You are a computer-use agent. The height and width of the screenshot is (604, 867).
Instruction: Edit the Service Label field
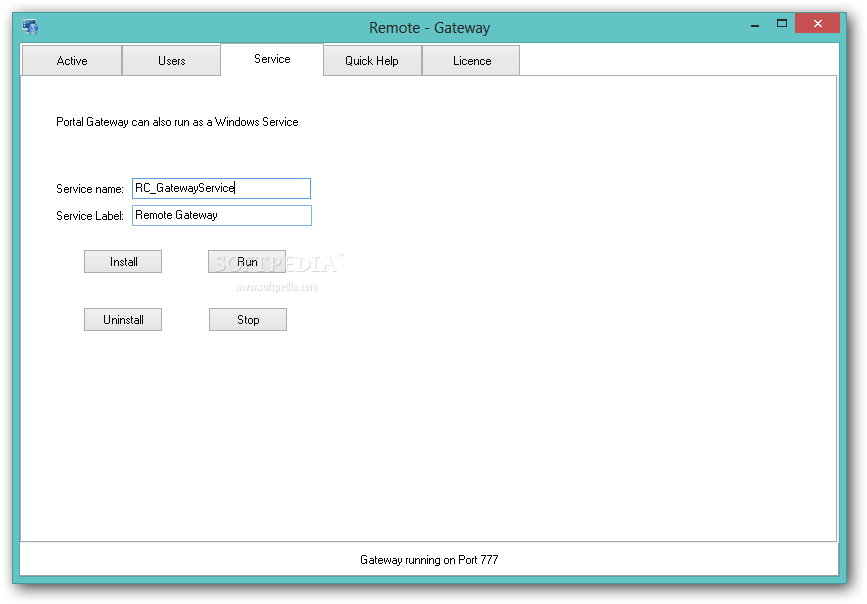point(222,215)
